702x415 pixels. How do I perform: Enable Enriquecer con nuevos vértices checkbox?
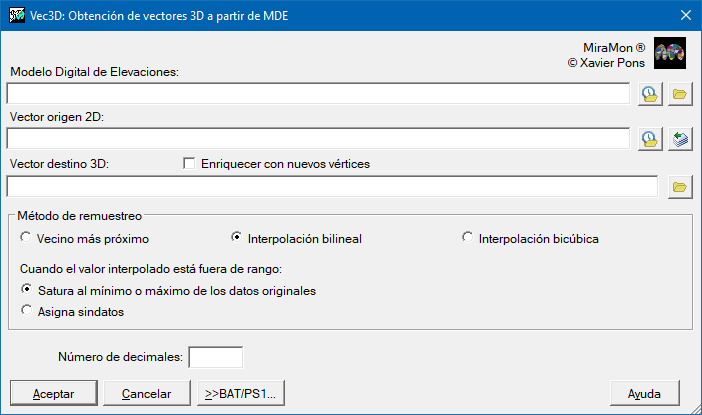[x=189, y=163]
